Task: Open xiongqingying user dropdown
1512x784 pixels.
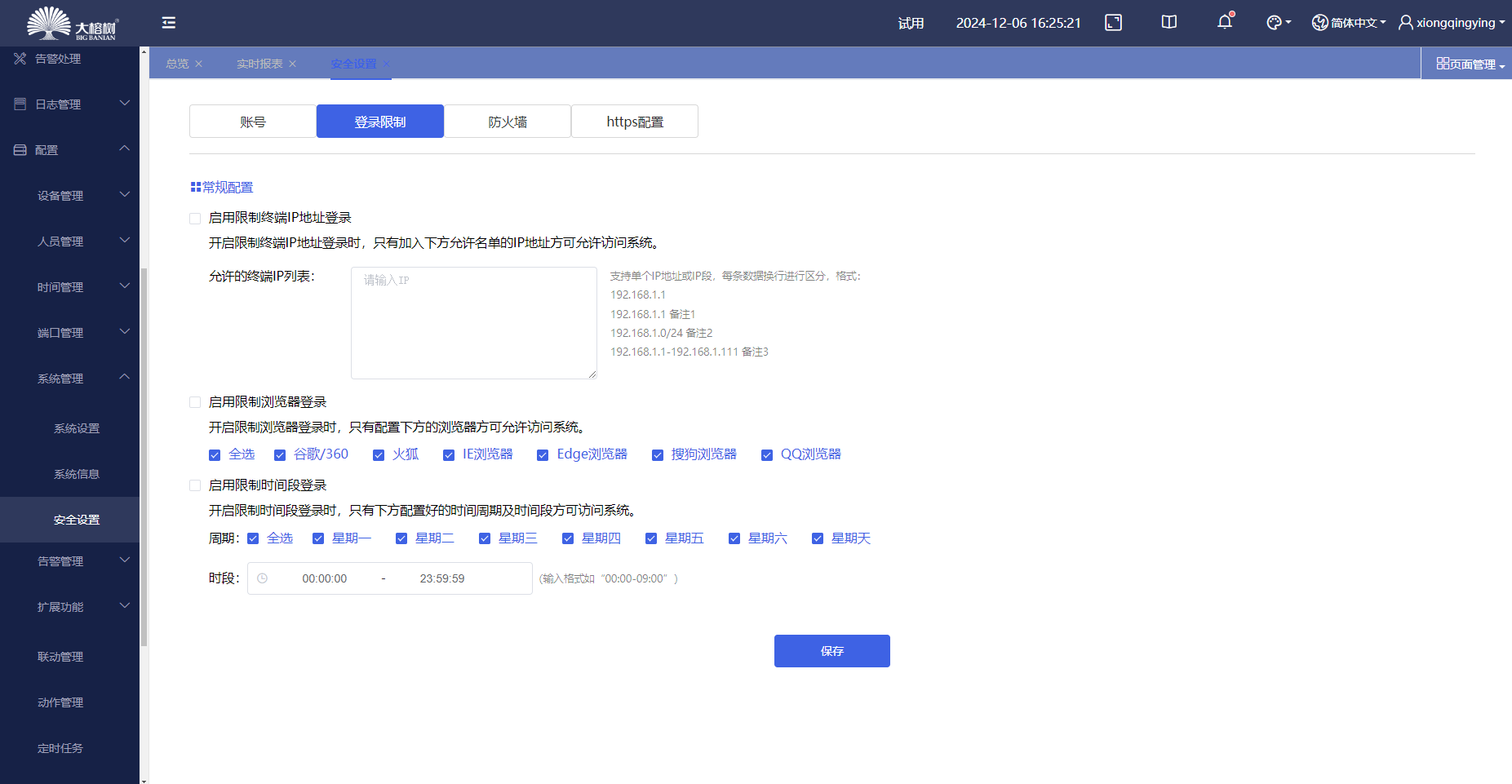Action: [1452, 23]
